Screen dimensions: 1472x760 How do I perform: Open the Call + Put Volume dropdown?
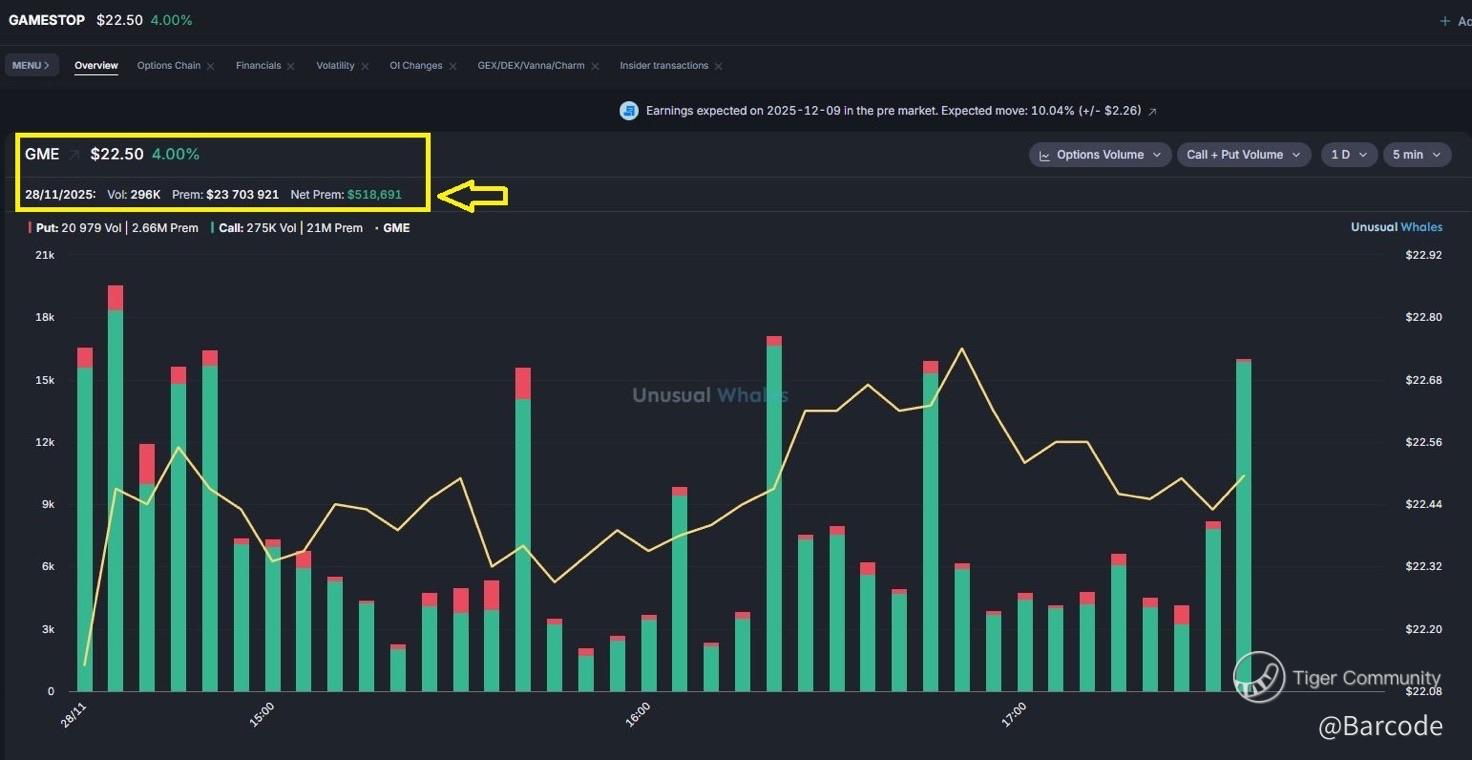click(1244, 155)
